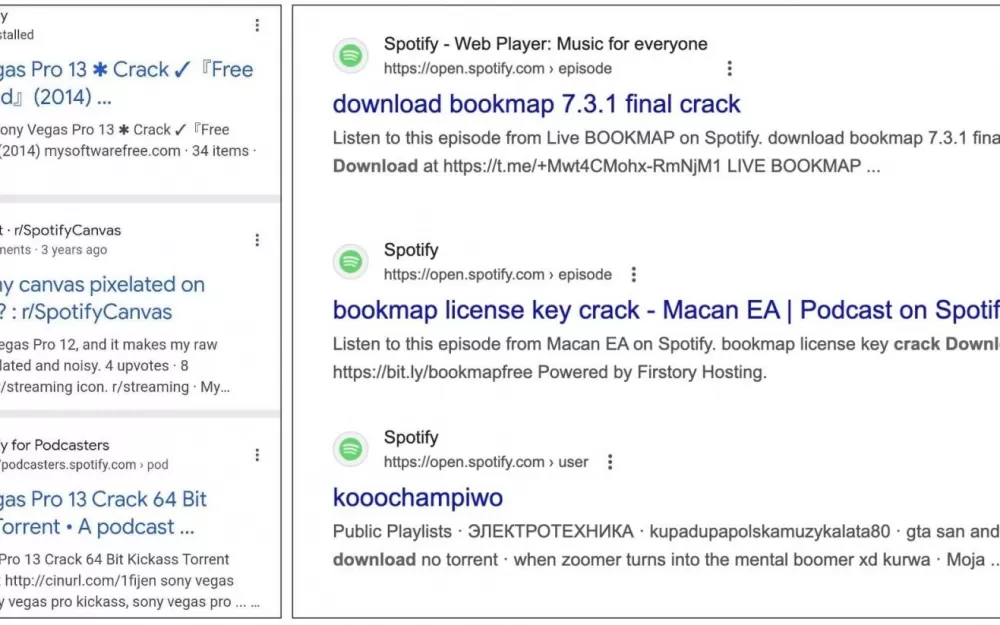Open the "download bookmap 7.3.1 final crack" link
Viewport: 1000px width, 625px height.
pos(536,104)
